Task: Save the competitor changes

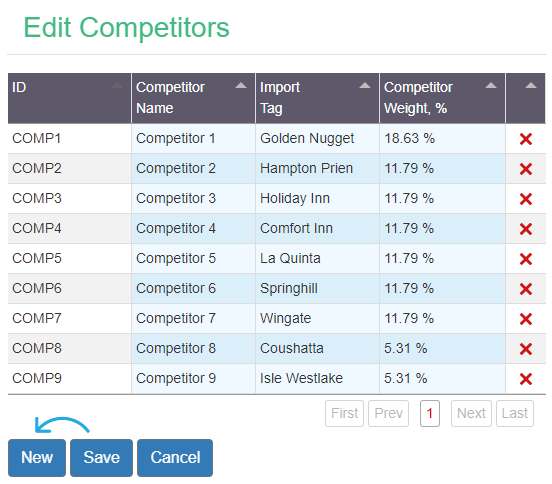Action: click(x=101, y=458)
